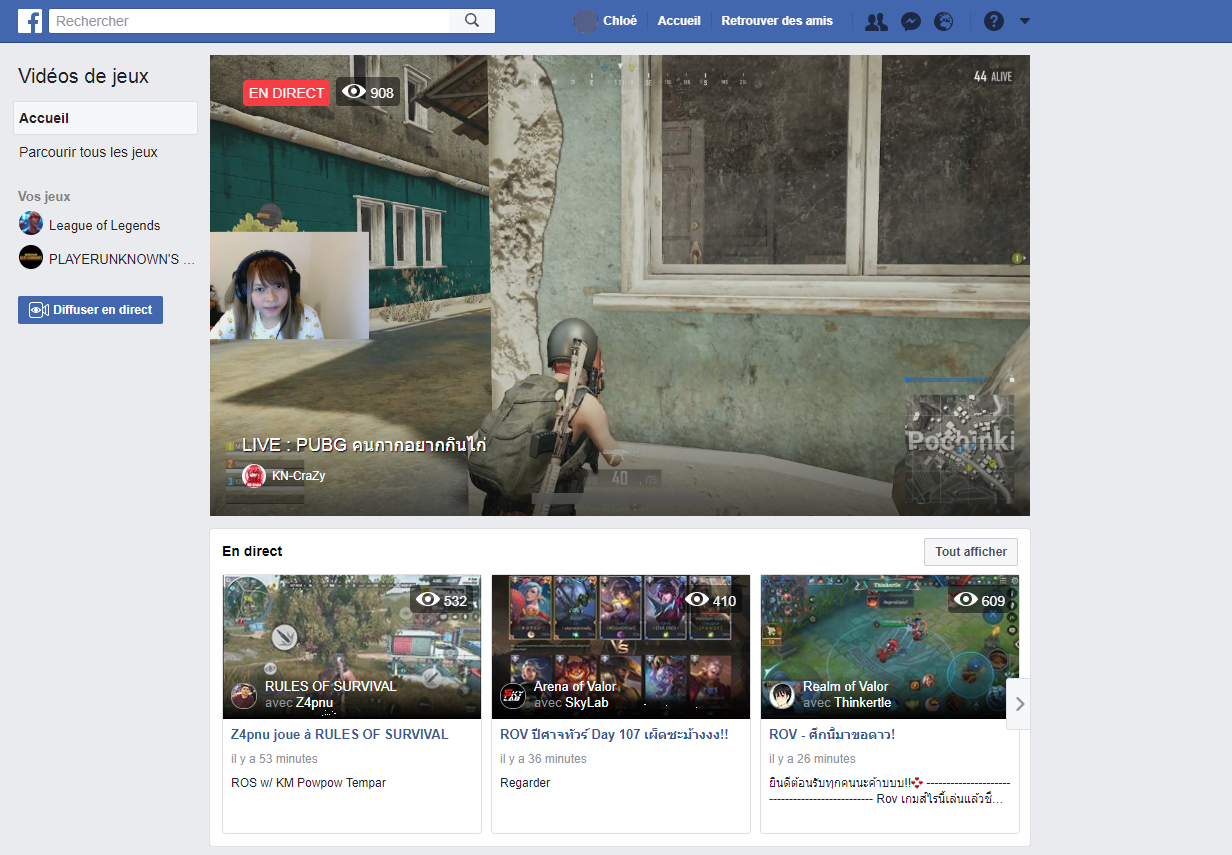Click the KN-CraZy streamer avatar

click(254, 476)
